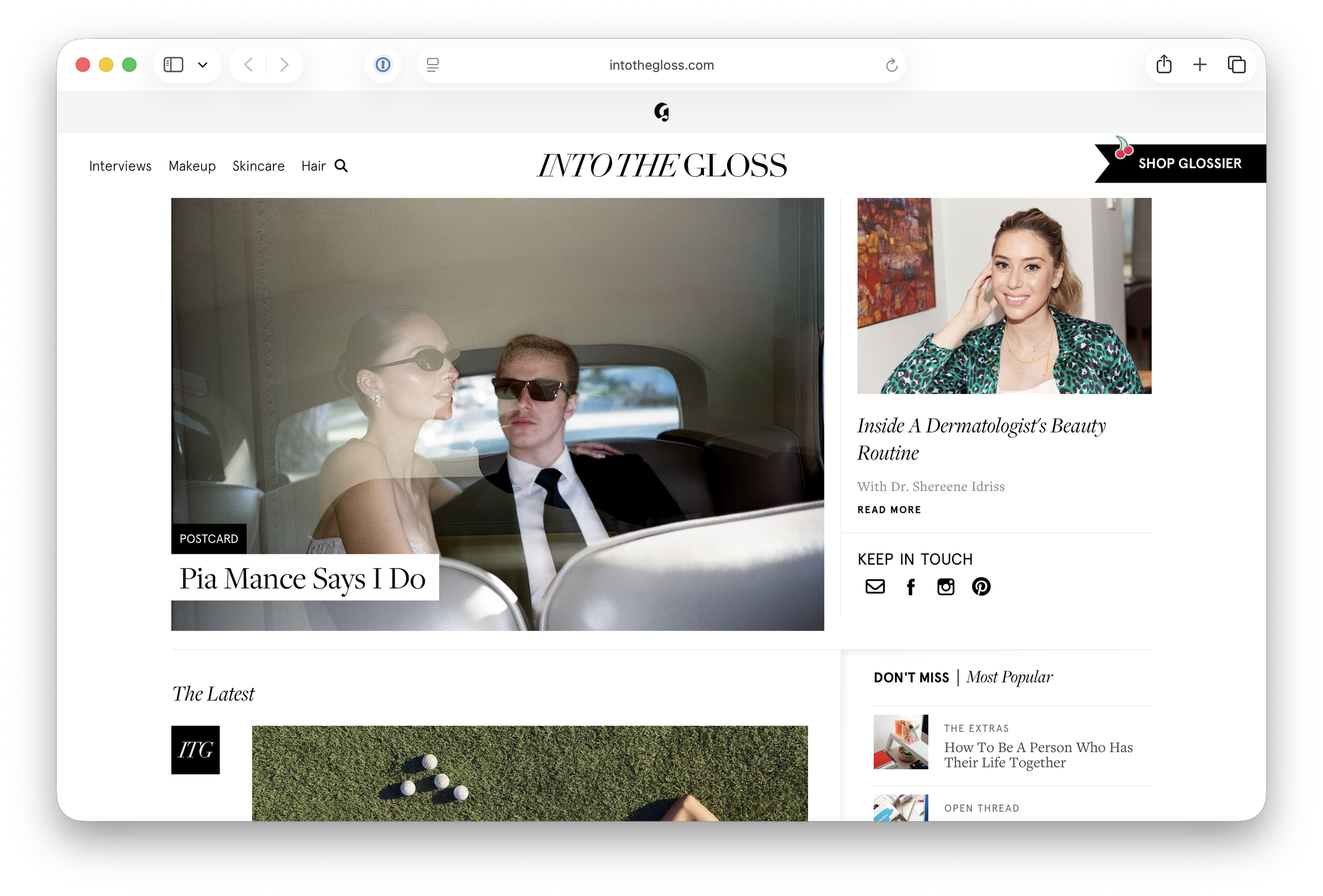Click the Instagram icon under Keep In Touch
Viewport: 1323px width, 896px height.
(x=946, y=587)
